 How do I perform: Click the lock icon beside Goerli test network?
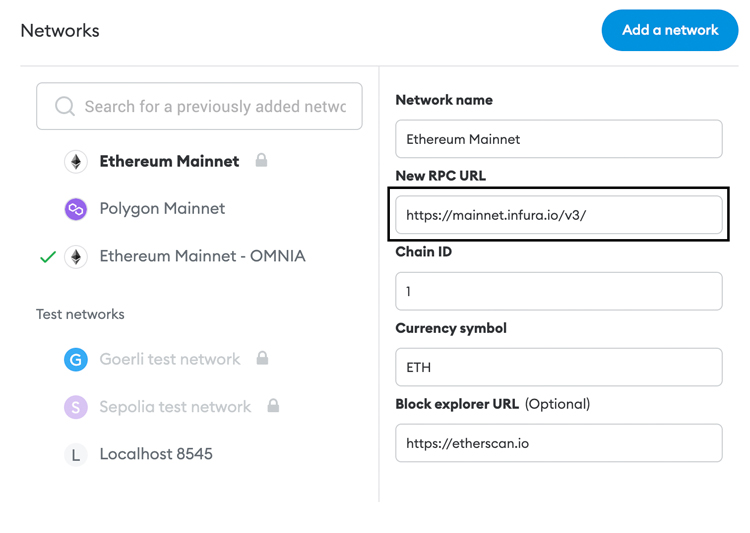pyautogui.click(x=262, y=357)
